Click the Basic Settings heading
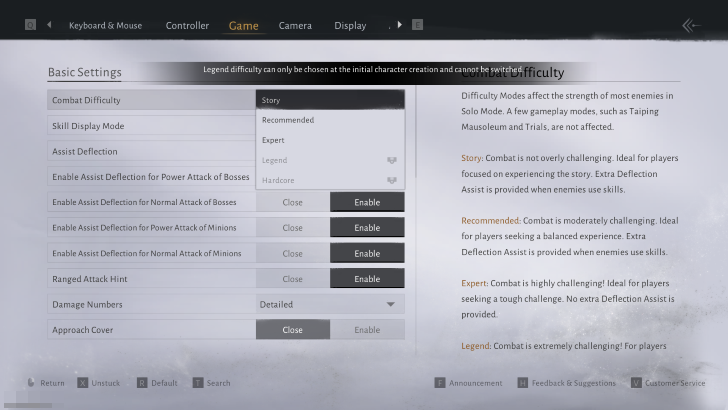The width and height of the screenshot is (728, 410). pyautogui.click(x=84, y=72)
